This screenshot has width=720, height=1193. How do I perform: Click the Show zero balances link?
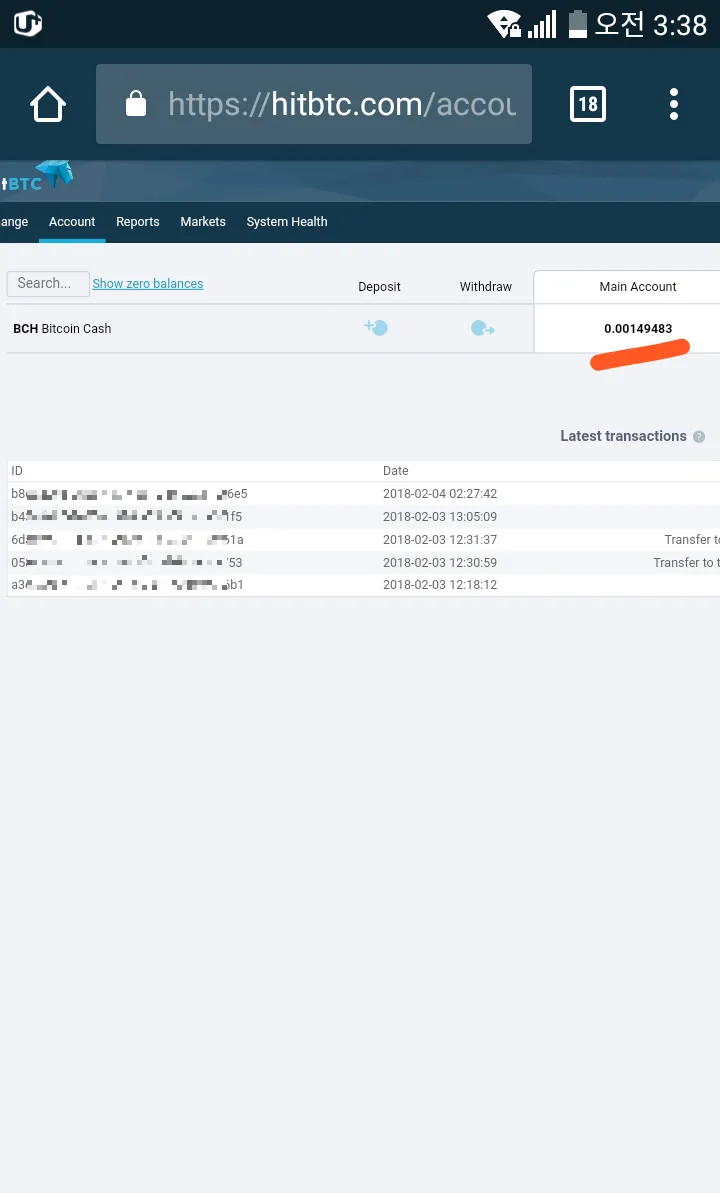(148, 283)
